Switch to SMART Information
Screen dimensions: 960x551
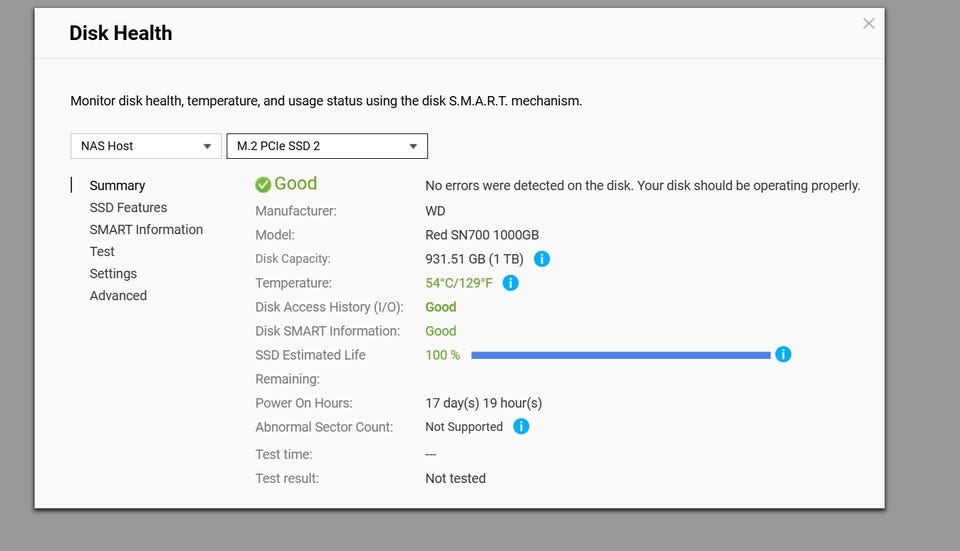click(x=146, y=230)
